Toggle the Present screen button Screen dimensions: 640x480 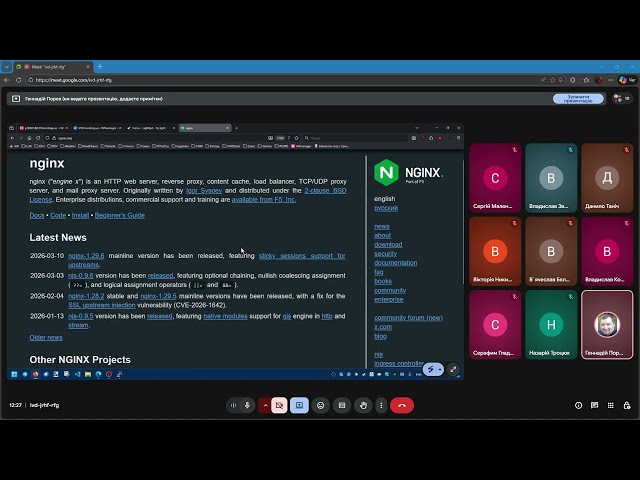pyautogui.click(x=299, y=405)
